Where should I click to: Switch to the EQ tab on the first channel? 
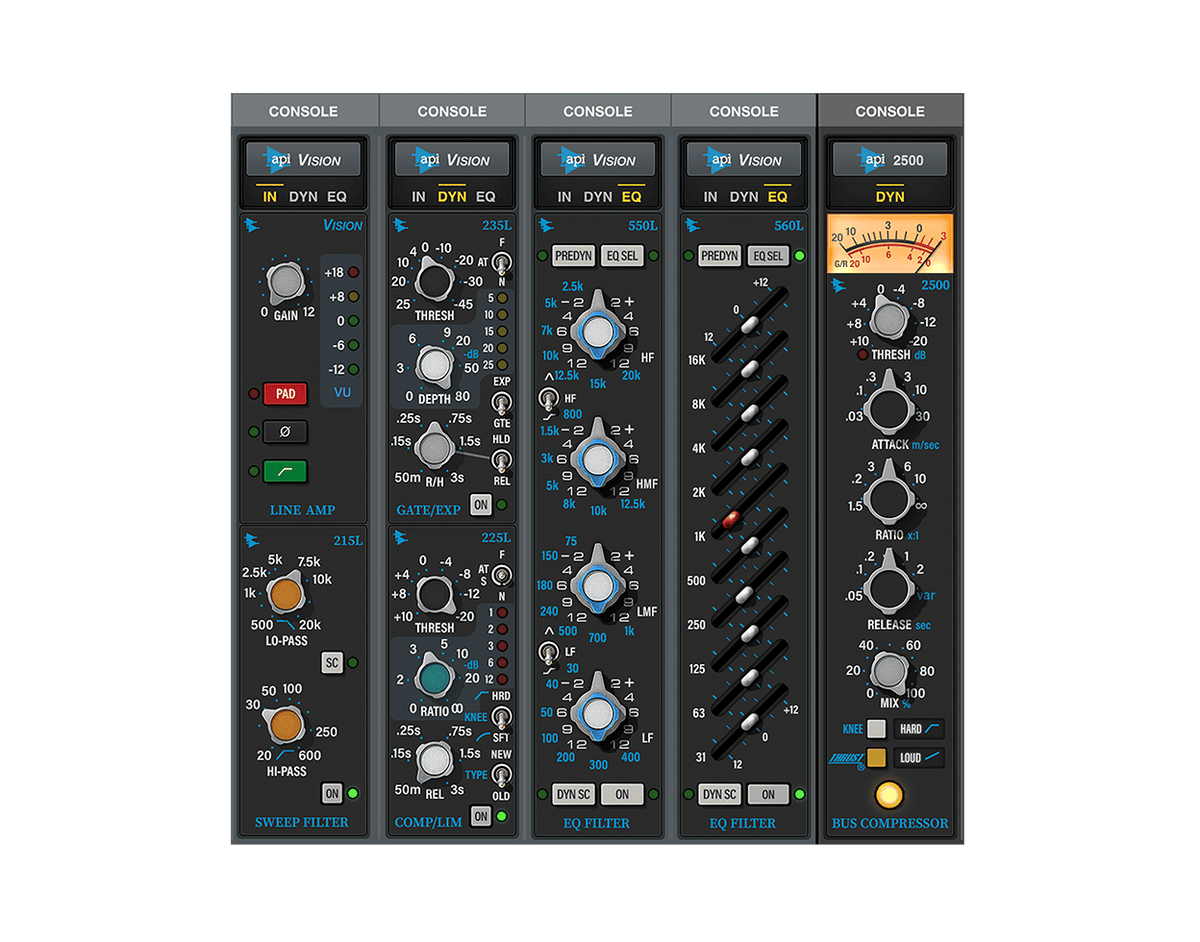(x=337, y=196)
